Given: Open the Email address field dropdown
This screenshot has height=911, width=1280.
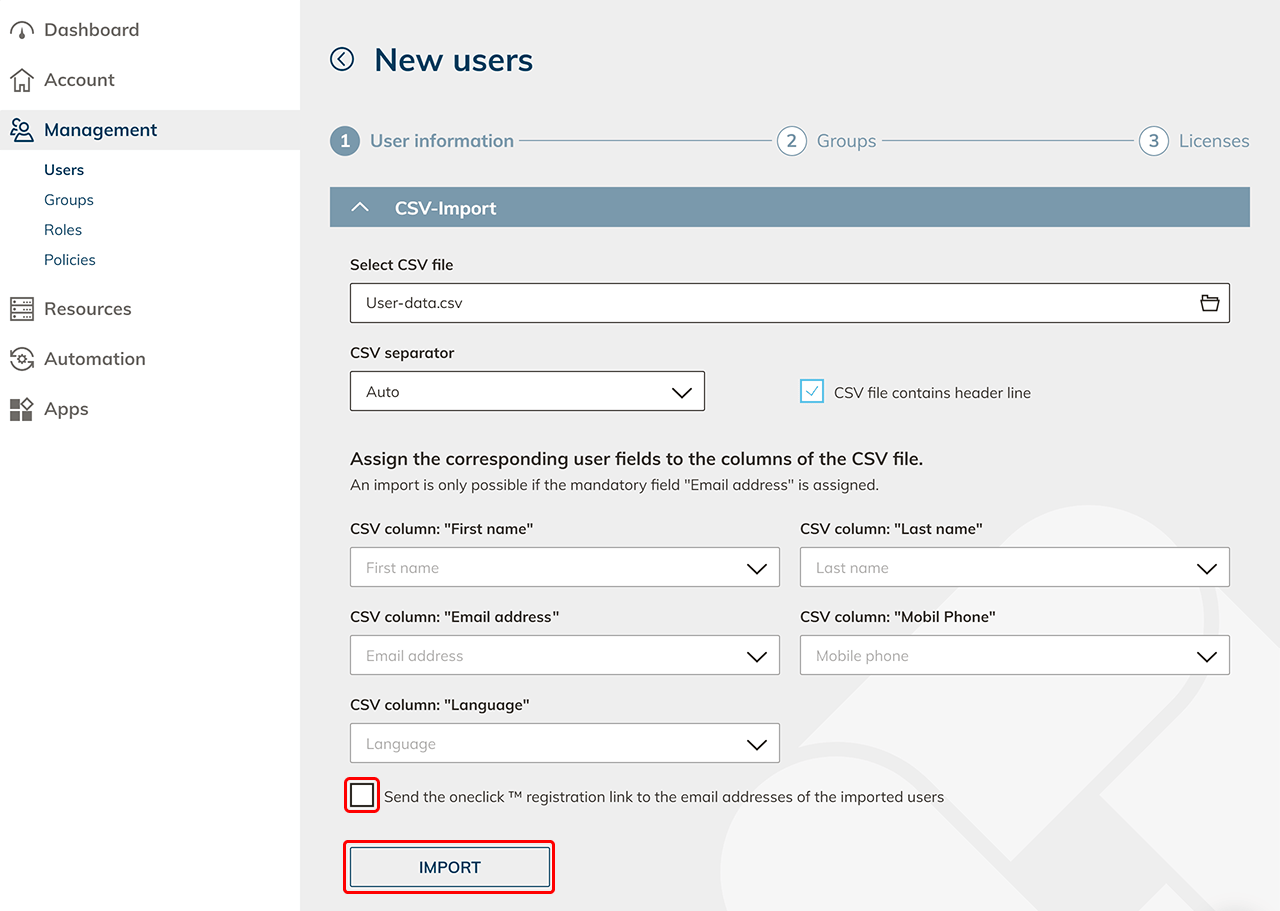Looking at the screenshot, I should [564, 656].
